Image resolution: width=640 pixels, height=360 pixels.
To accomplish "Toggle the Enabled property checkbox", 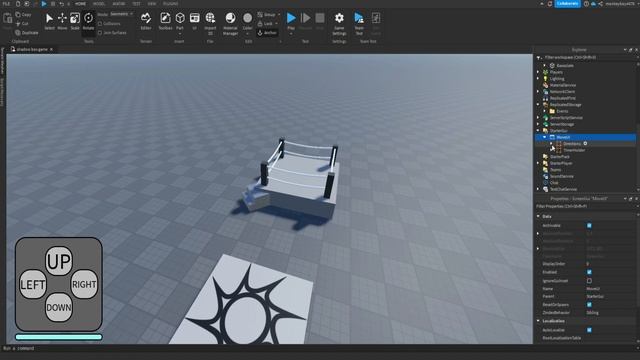I will click(x=589, y=272).
